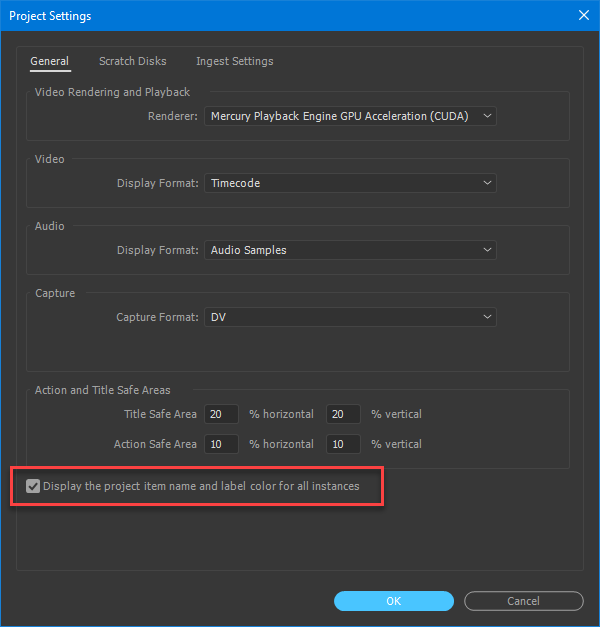Open the Renderer dropdown
The height and width of the screenshot is (627, 600).
tap(350, 116)
